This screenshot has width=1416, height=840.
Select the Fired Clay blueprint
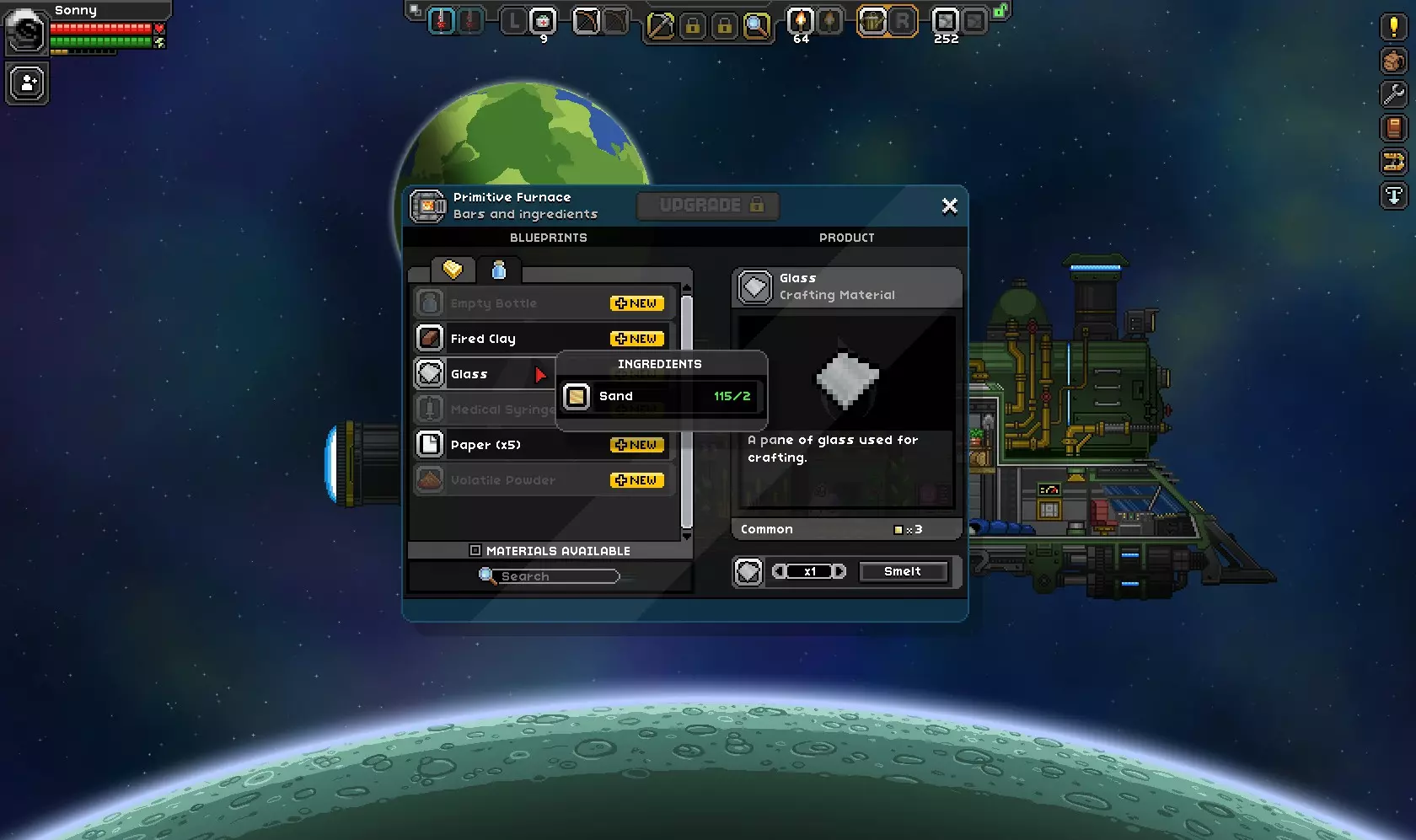pyautogui.click(x=544, y=339)
